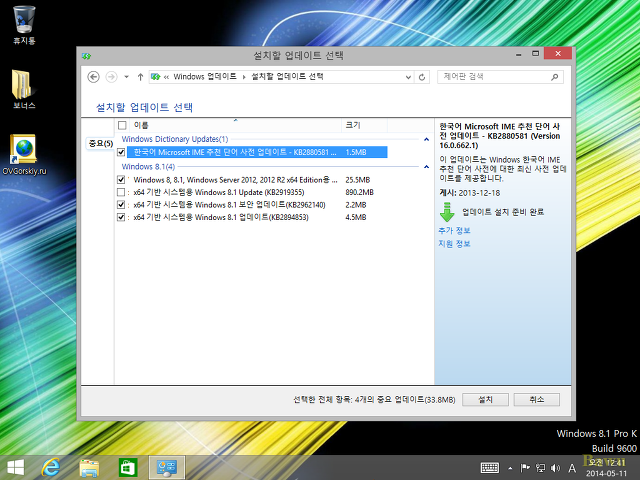Click the 2.2MB size value
640x480 pixels.
[x=356, y=205]
